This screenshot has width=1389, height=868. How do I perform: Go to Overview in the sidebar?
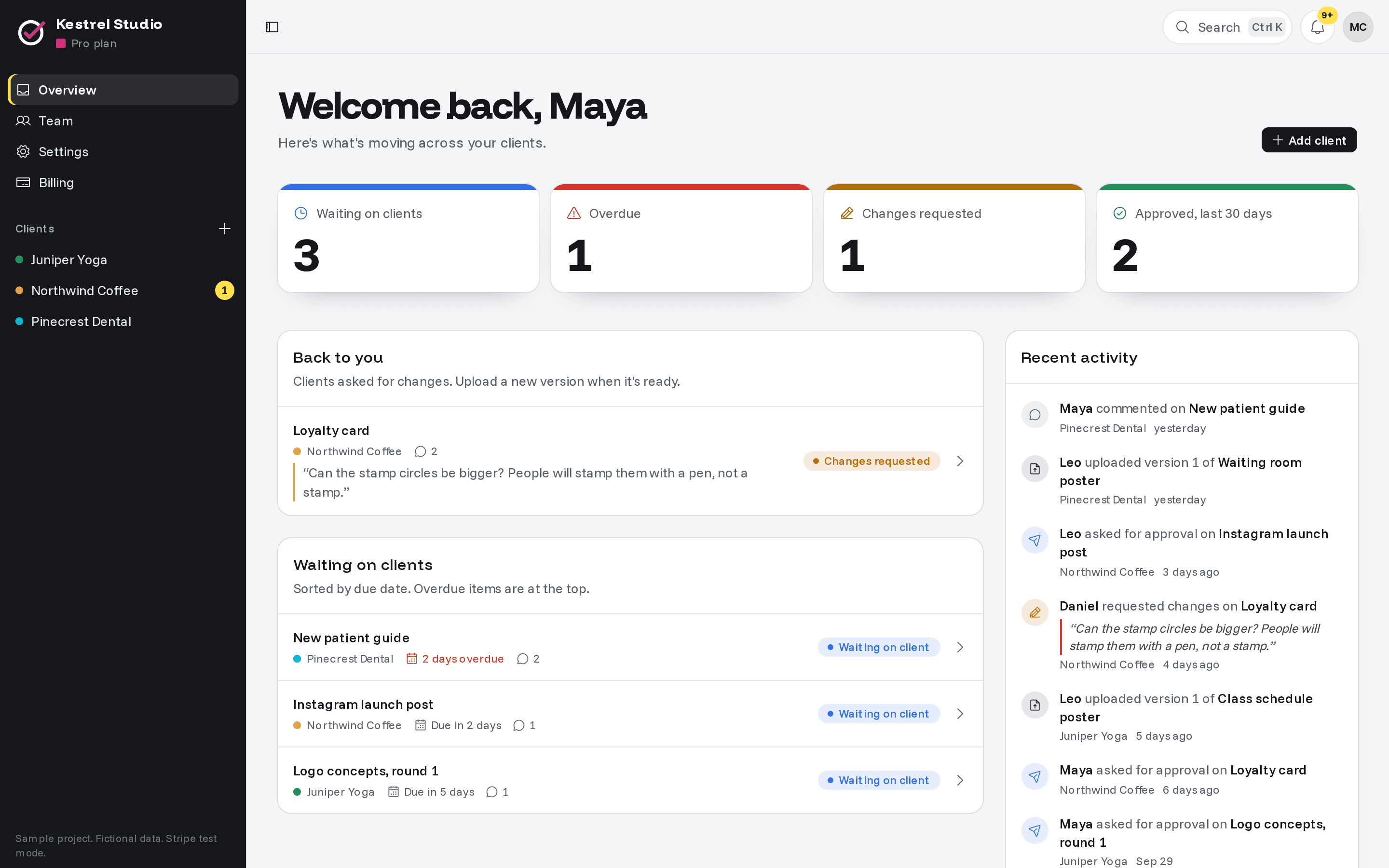[x=123, y=90]
